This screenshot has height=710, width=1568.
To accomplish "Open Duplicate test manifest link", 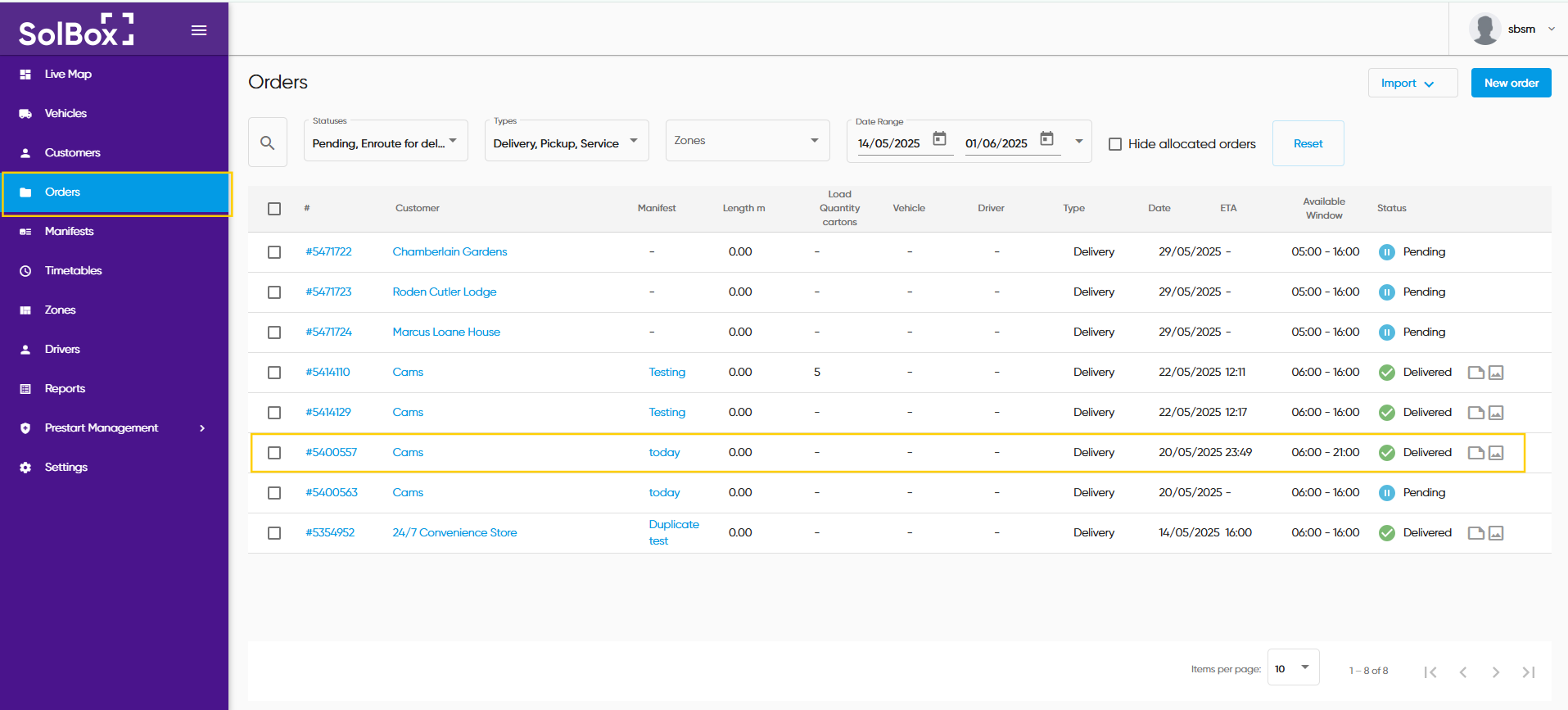I will tap(673, 533).
